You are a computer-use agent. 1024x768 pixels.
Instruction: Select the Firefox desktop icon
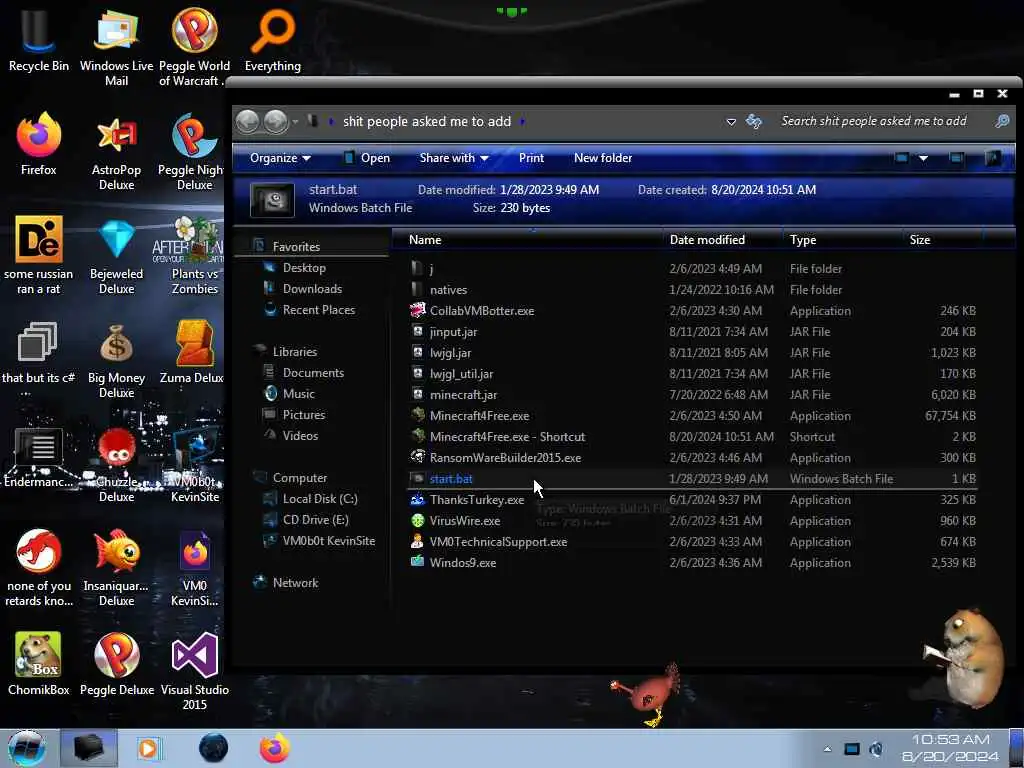click(39, 145)
